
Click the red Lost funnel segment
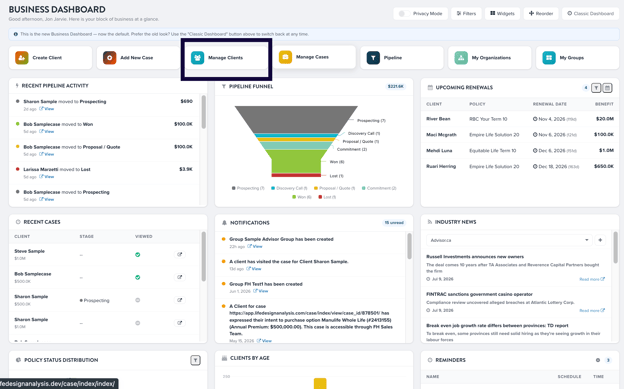click(296, 175)
